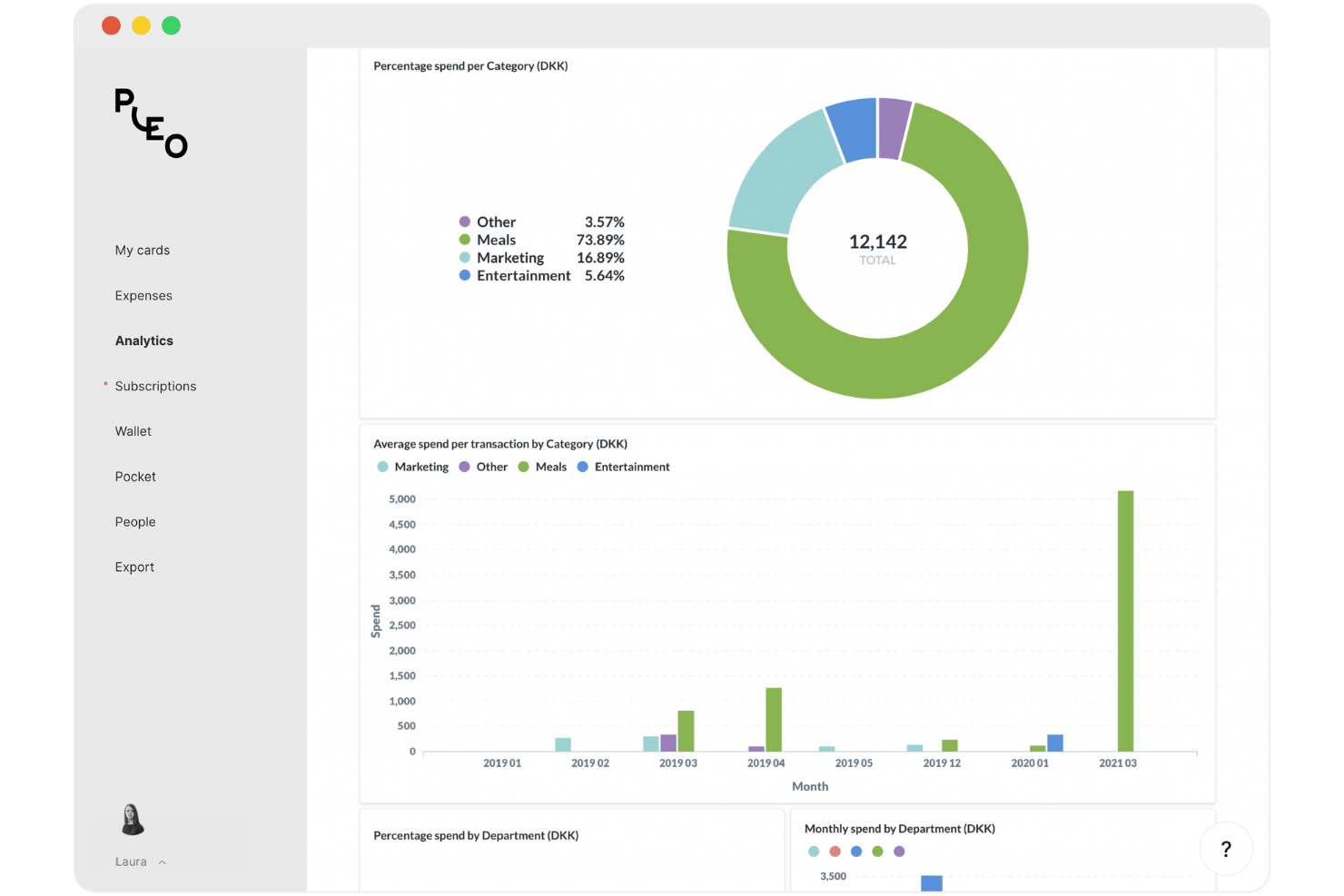Click the teal Marketing dot in the donut legend
The image size is (1344, 896).
pos(464,258)
